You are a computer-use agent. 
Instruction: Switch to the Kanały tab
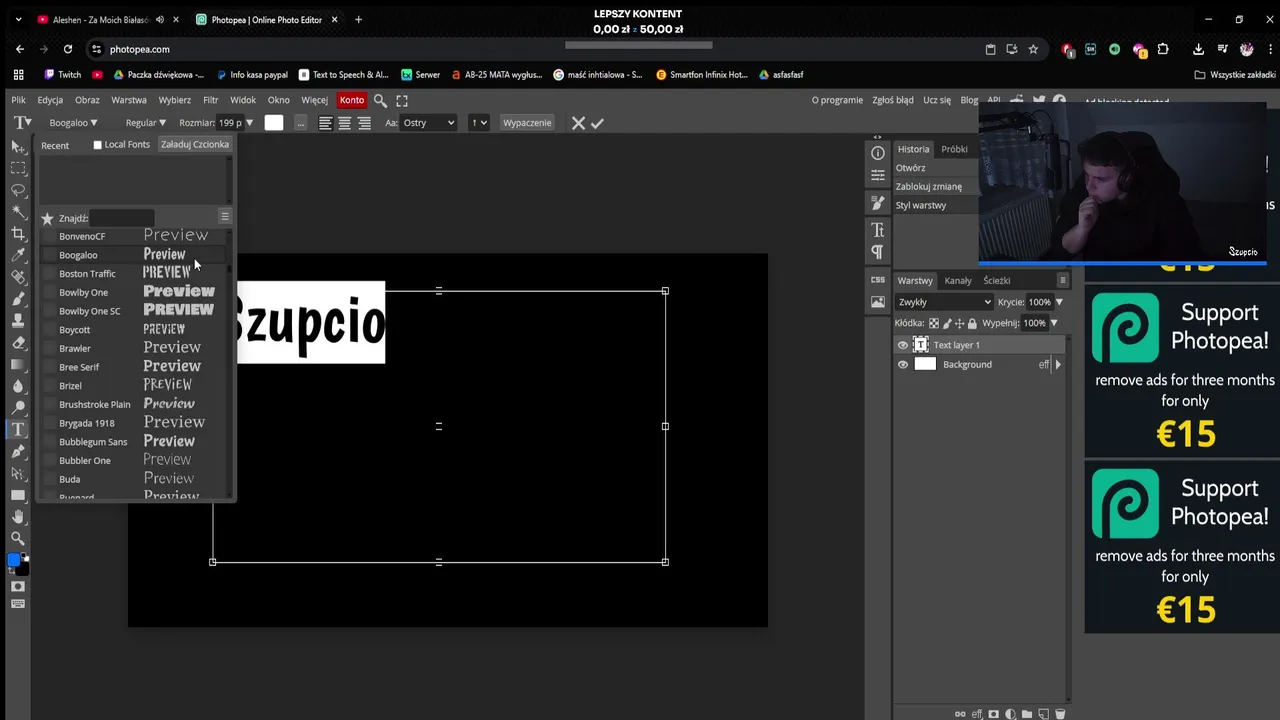[958, 281]
